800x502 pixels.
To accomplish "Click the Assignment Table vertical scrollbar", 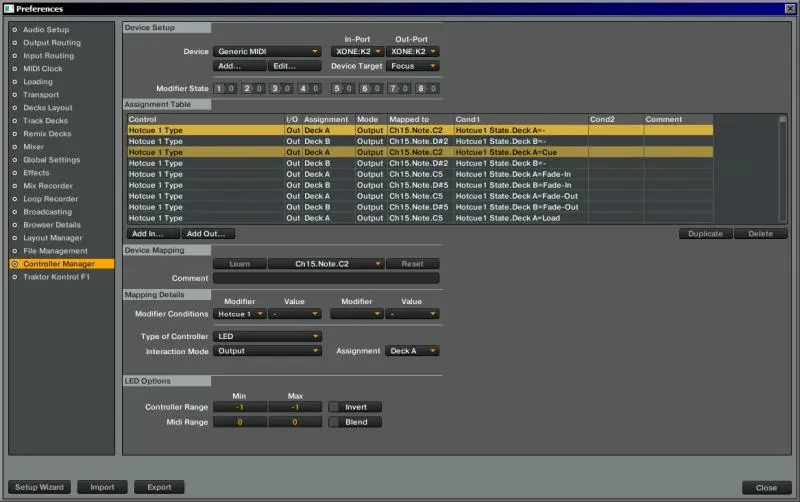I will coord(783,170).
